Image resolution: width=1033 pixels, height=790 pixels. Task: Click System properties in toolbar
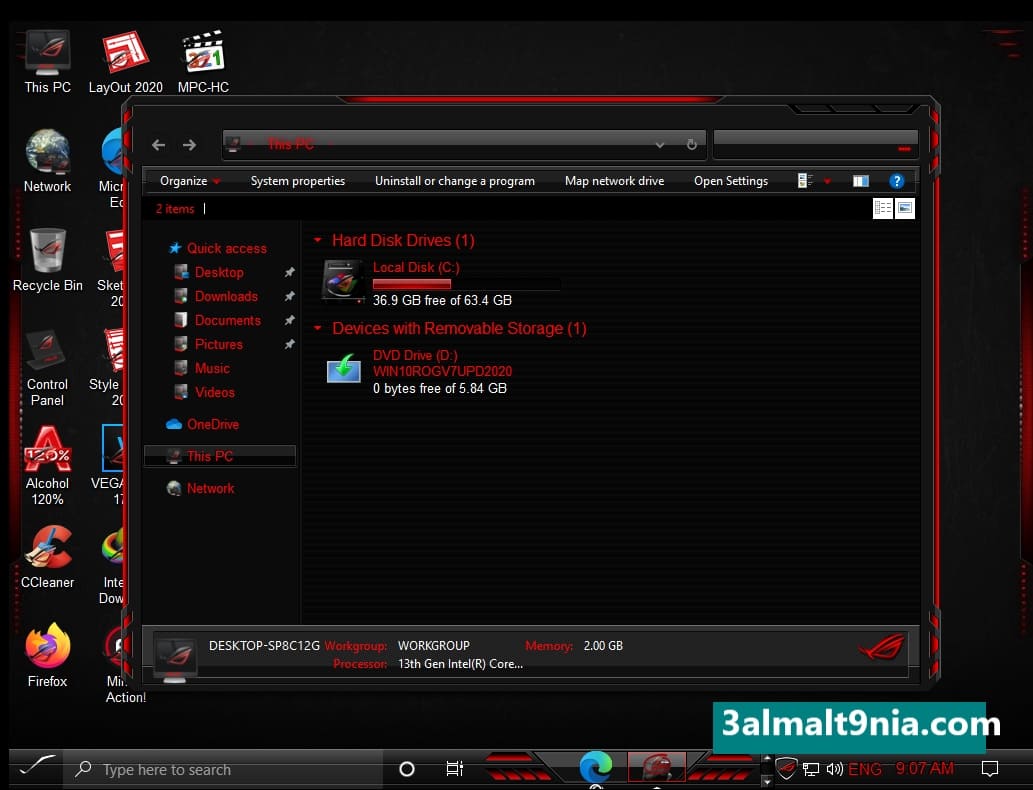(x=298, y=181)
